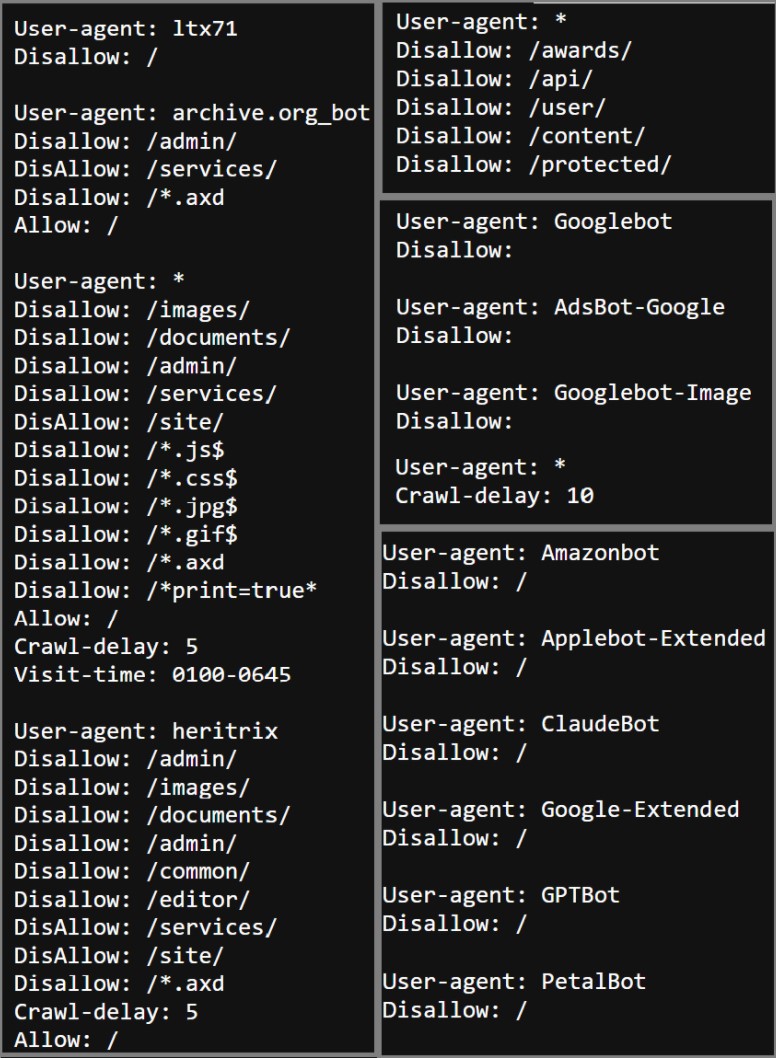Click the 'Disallow: /*.css$' rule
This screenshot has width=776, height=1058.
126,478
